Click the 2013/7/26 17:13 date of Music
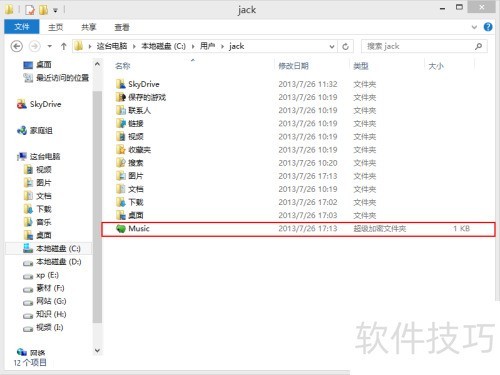The image size is (500, 375). [x=308, y=229]
